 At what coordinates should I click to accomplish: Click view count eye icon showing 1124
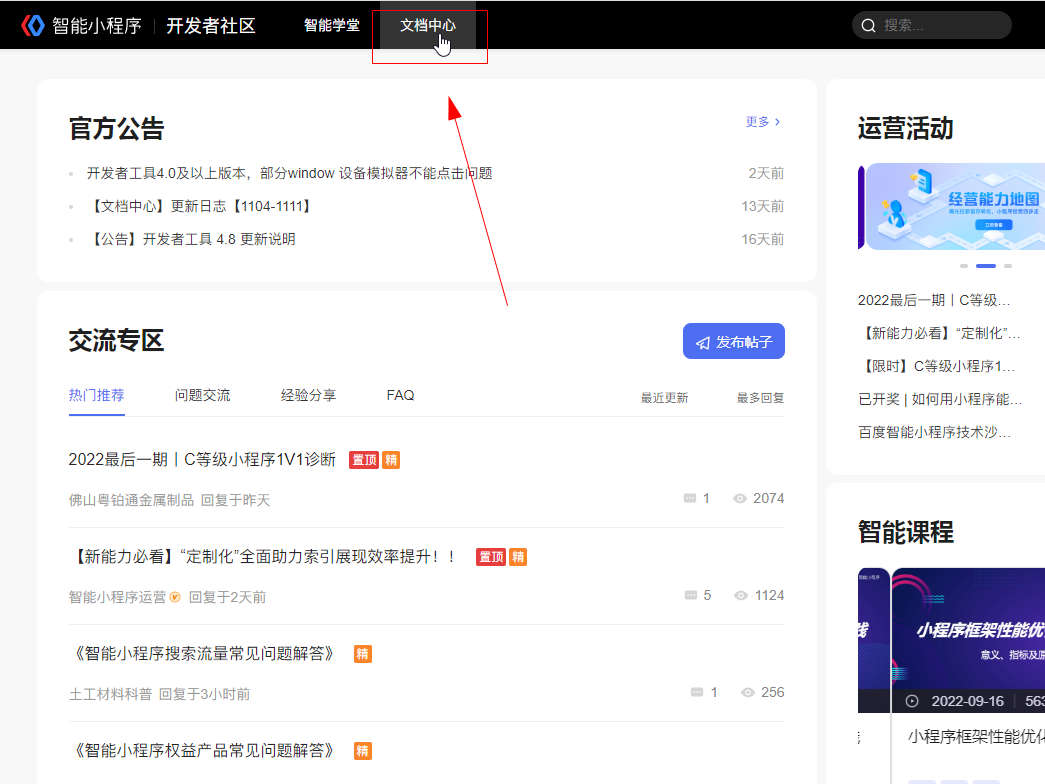[x=740, y=595]
